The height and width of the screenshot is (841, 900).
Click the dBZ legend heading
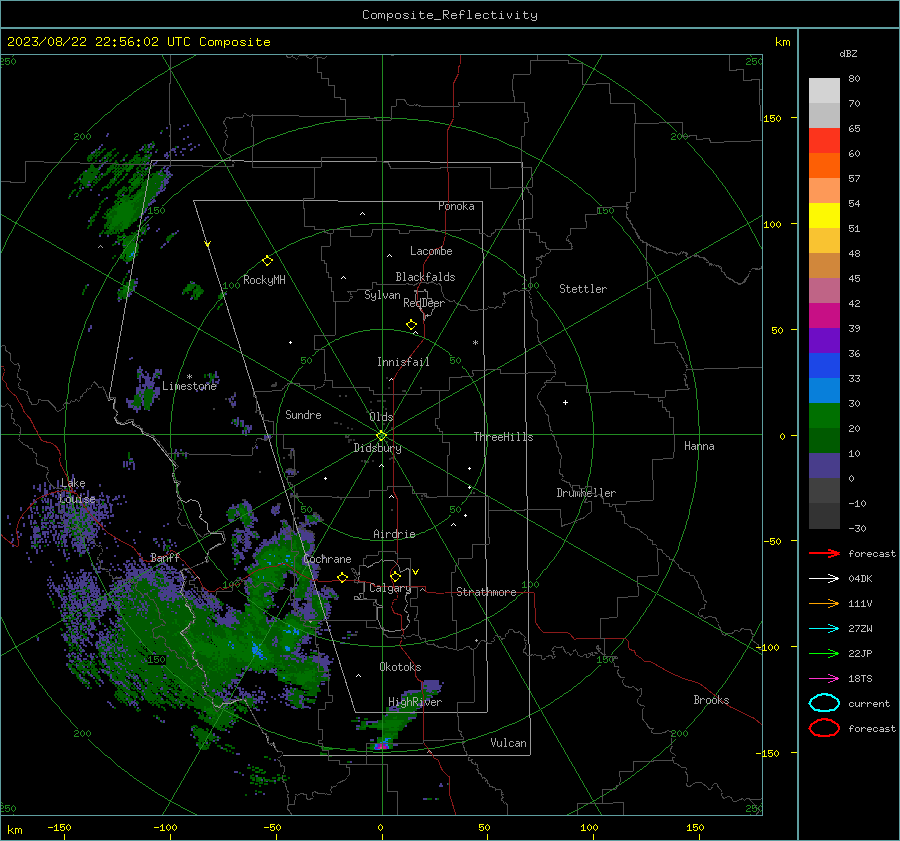tap(848, 54)
